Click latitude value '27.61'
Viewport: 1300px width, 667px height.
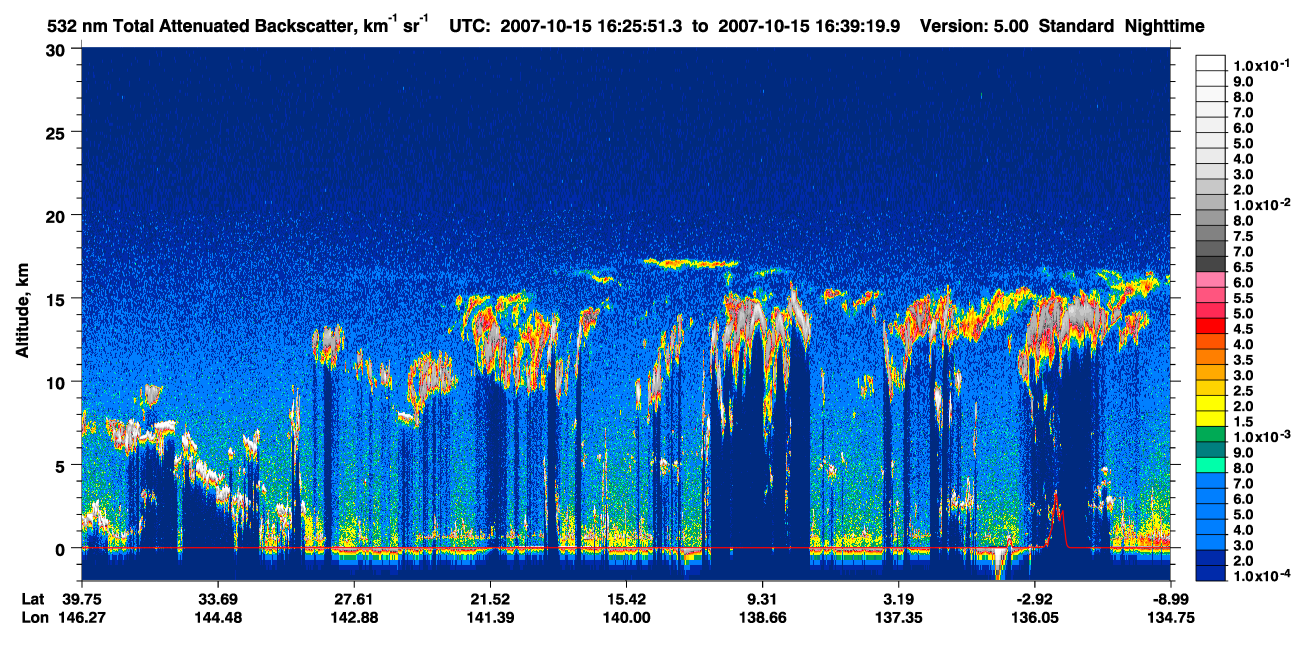coord(353,598)
